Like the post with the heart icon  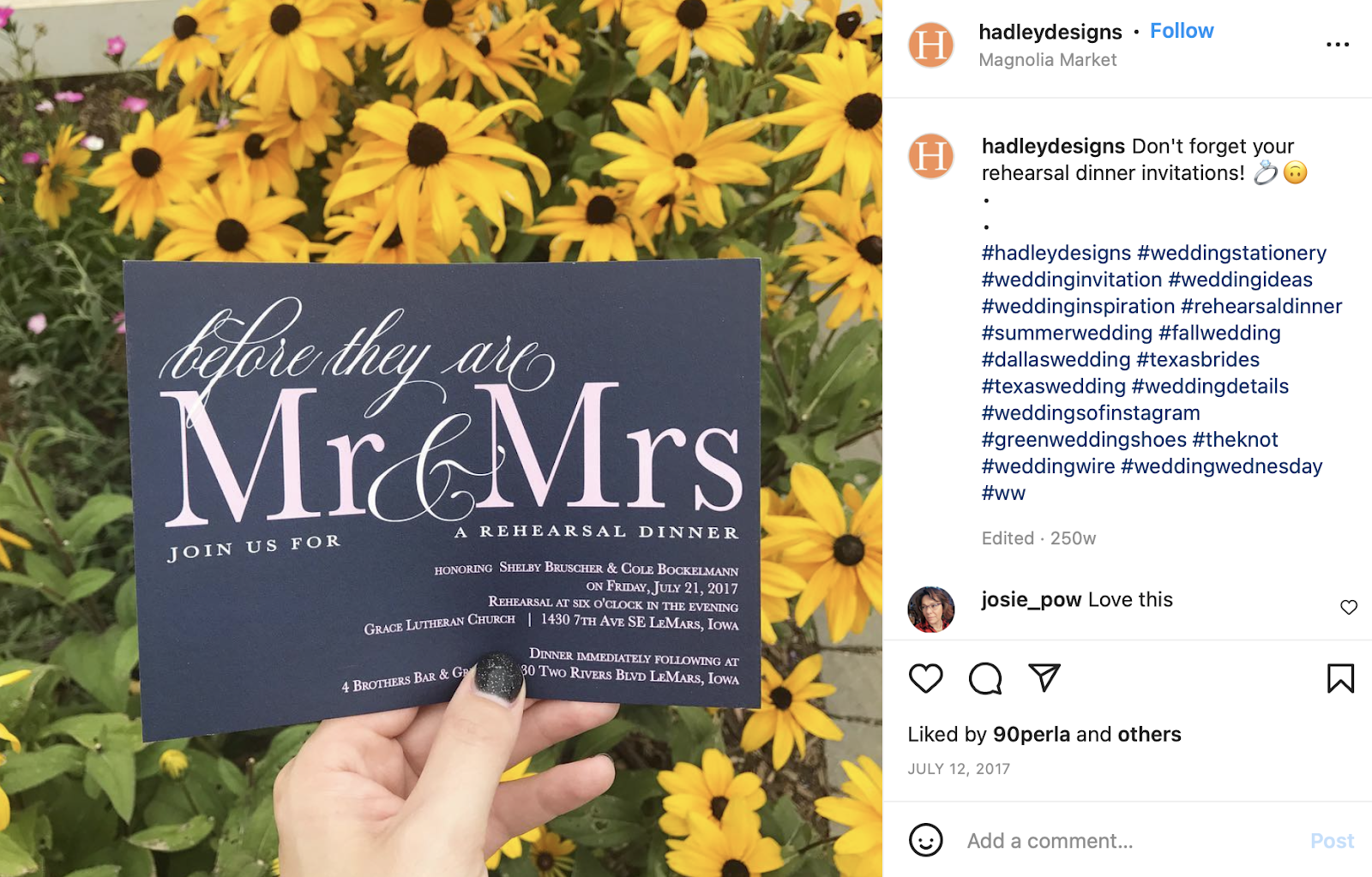pyautogui.click(x=926, y=678)
